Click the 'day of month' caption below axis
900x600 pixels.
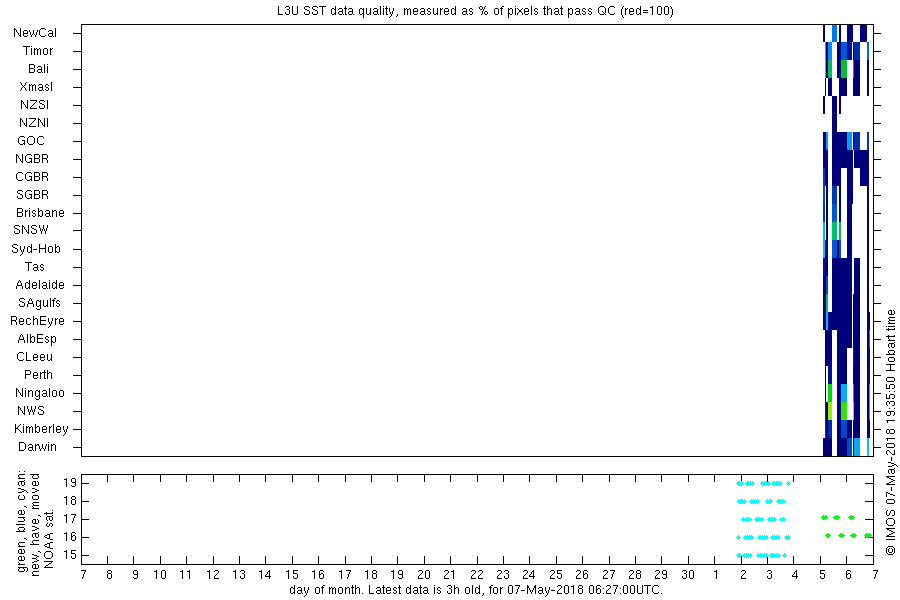476,590
